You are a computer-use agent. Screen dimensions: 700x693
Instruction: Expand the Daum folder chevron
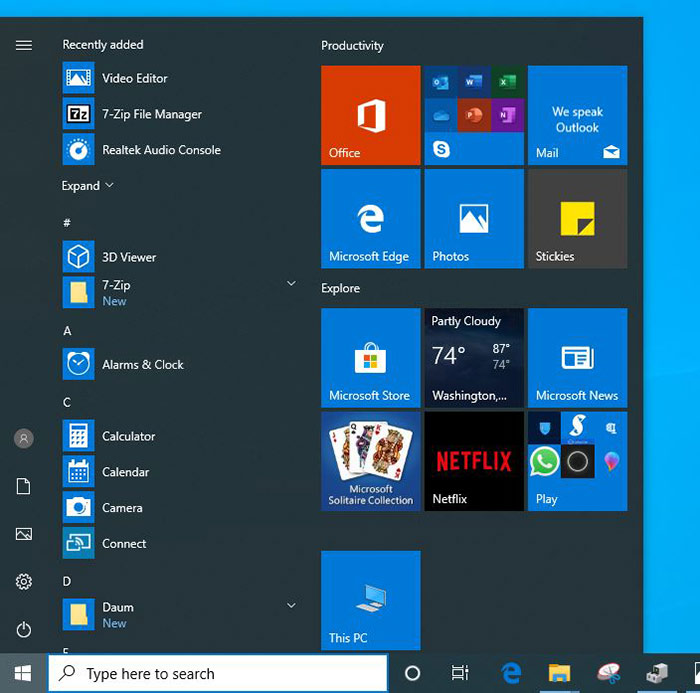(x=291, y=605)
